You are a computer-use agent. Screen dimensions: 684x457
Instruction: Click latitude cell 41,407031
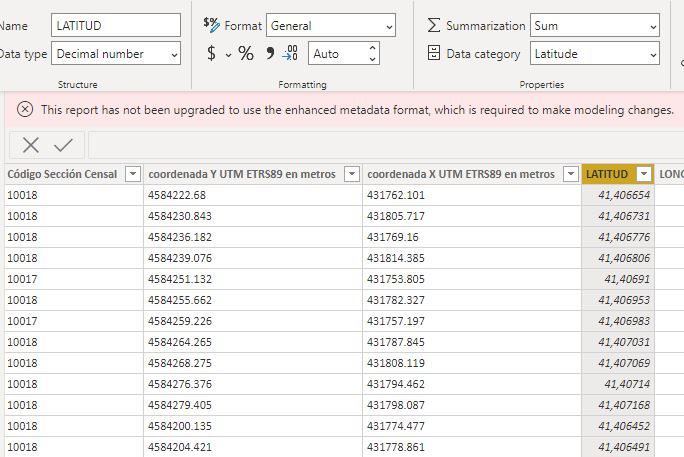(x=618, y=341)
